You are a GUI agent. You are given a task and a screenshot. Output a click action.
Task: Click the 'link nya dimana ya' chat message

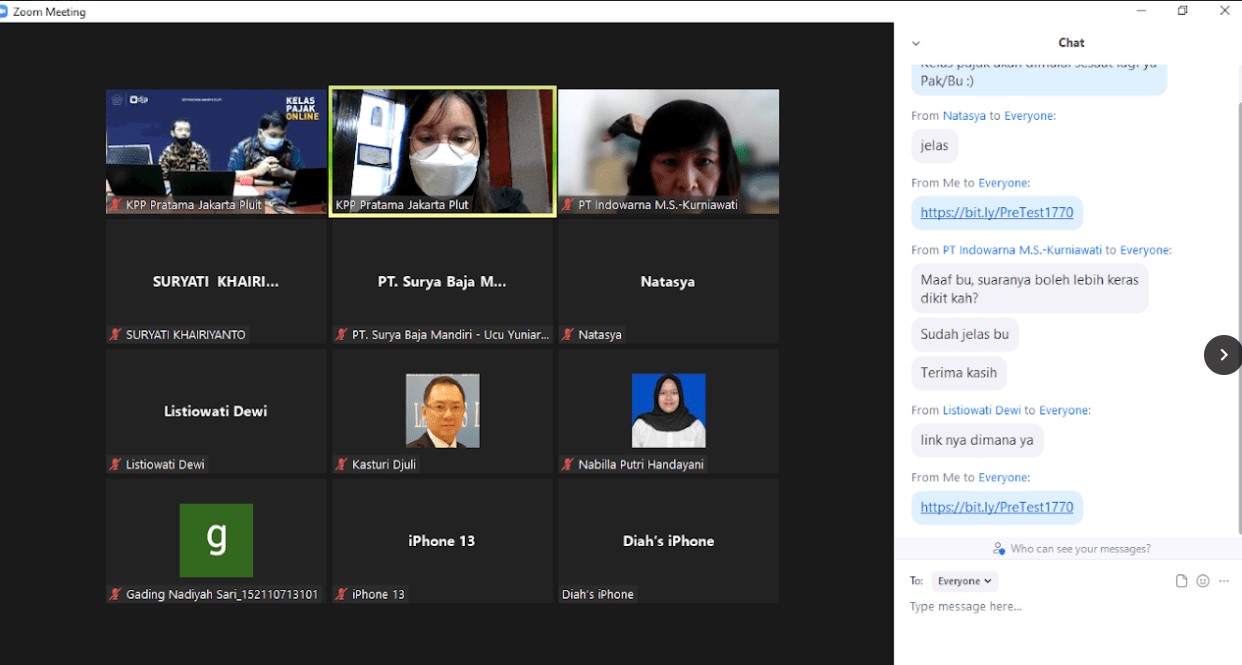pyautogui.click(x=977, y=440)
